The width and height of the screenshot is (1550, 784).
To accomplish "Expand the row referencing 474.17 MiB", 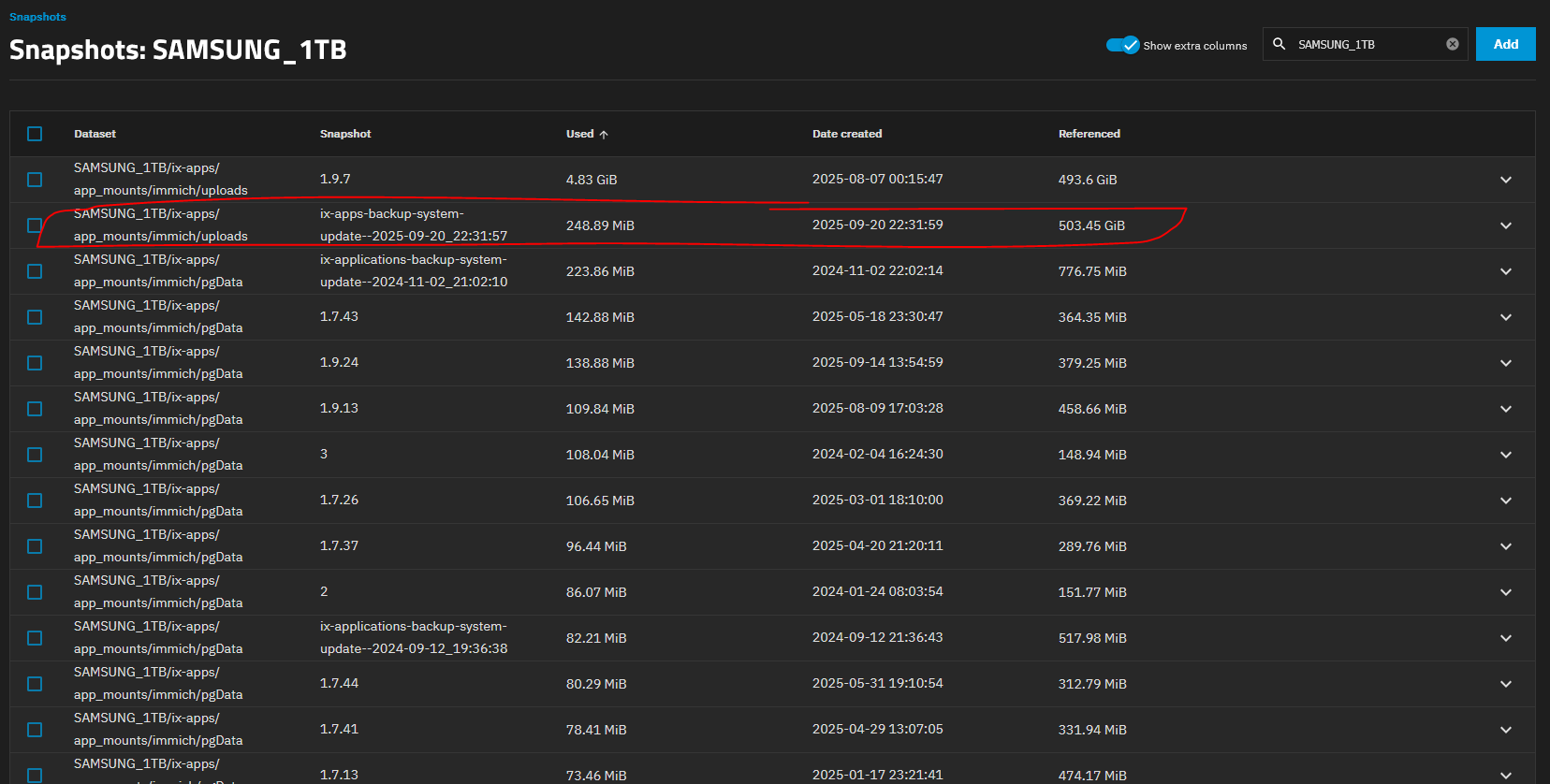I will tap(1506, 776).
